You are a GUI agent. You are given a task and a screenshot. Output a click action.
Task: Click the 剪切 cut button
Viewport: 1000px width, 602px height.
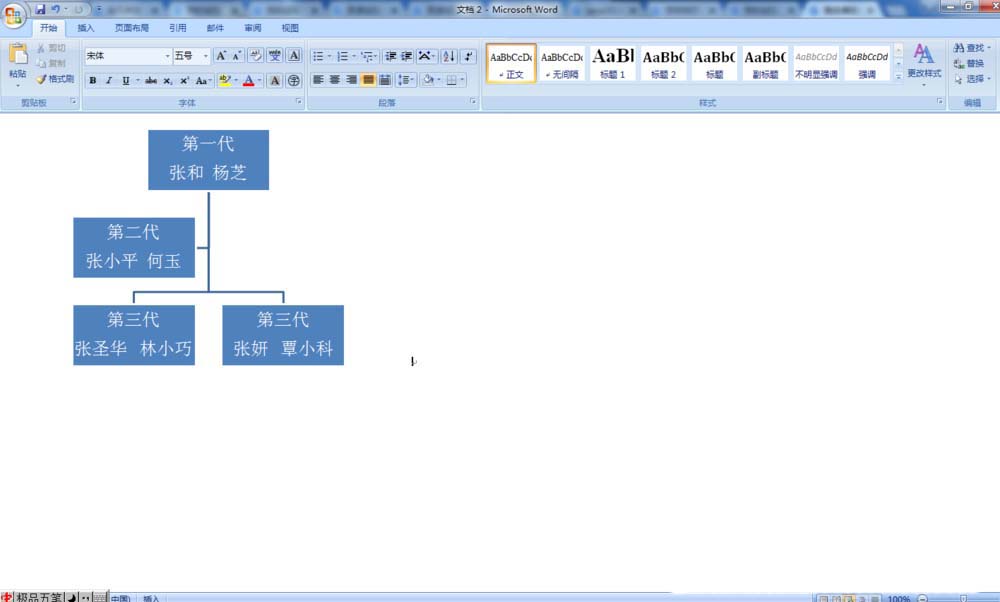52,48
